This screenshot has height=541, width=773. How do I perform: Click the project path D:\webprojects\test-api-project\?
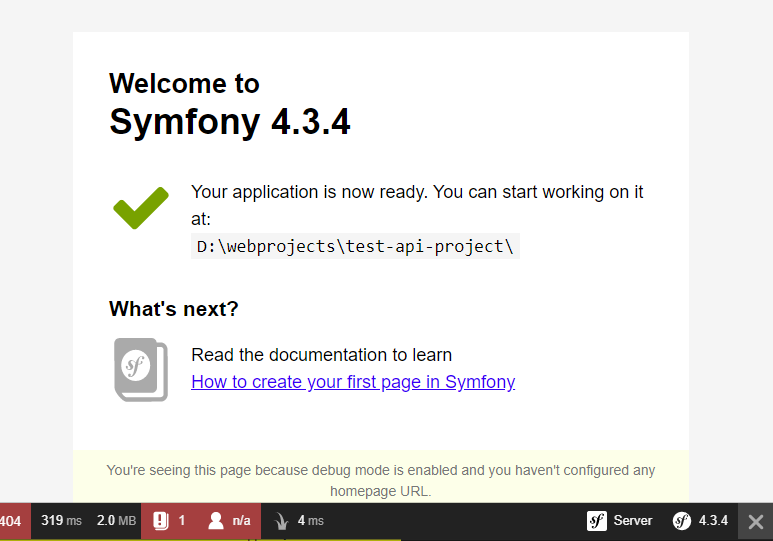click(355, 246)
